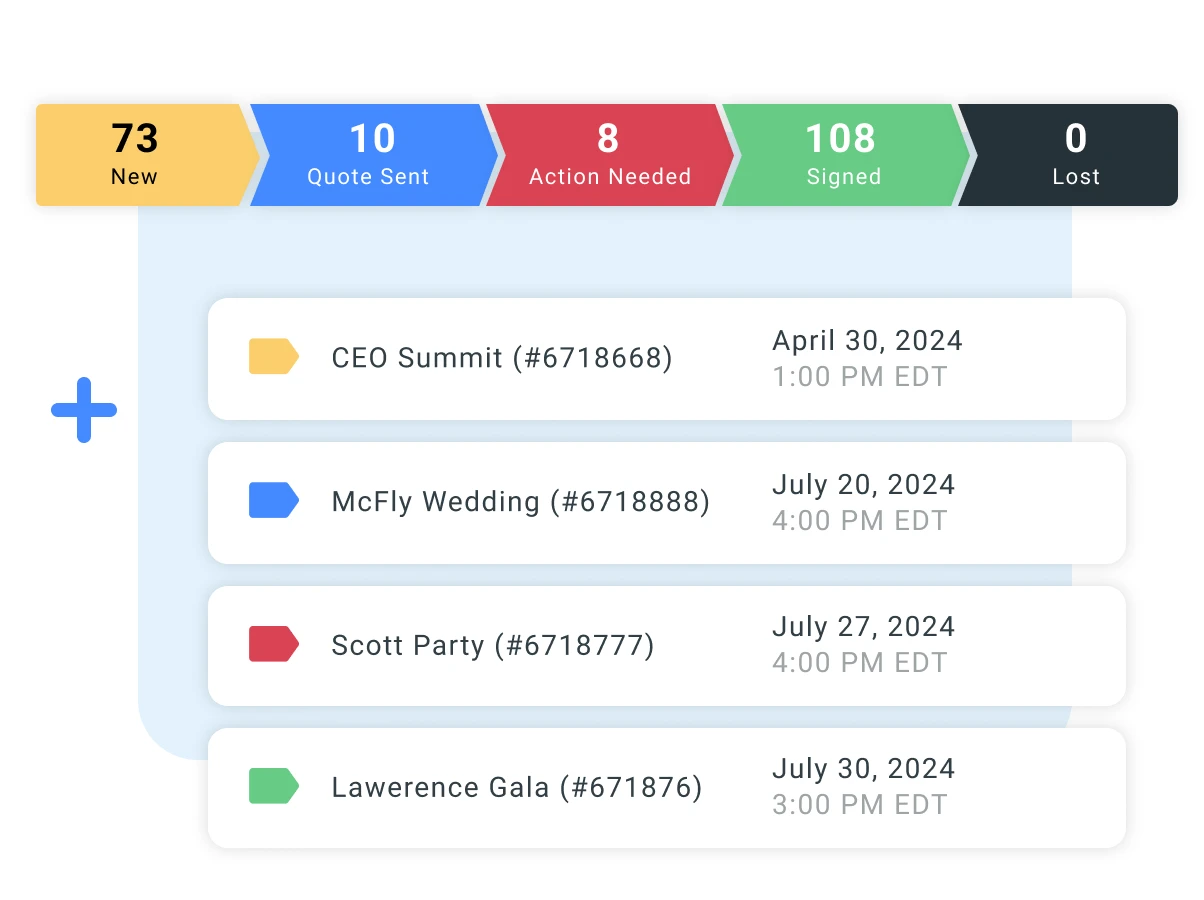1204x900 pixels.
Task: Click the April 30, 2024 date
Action: (867, 341)
